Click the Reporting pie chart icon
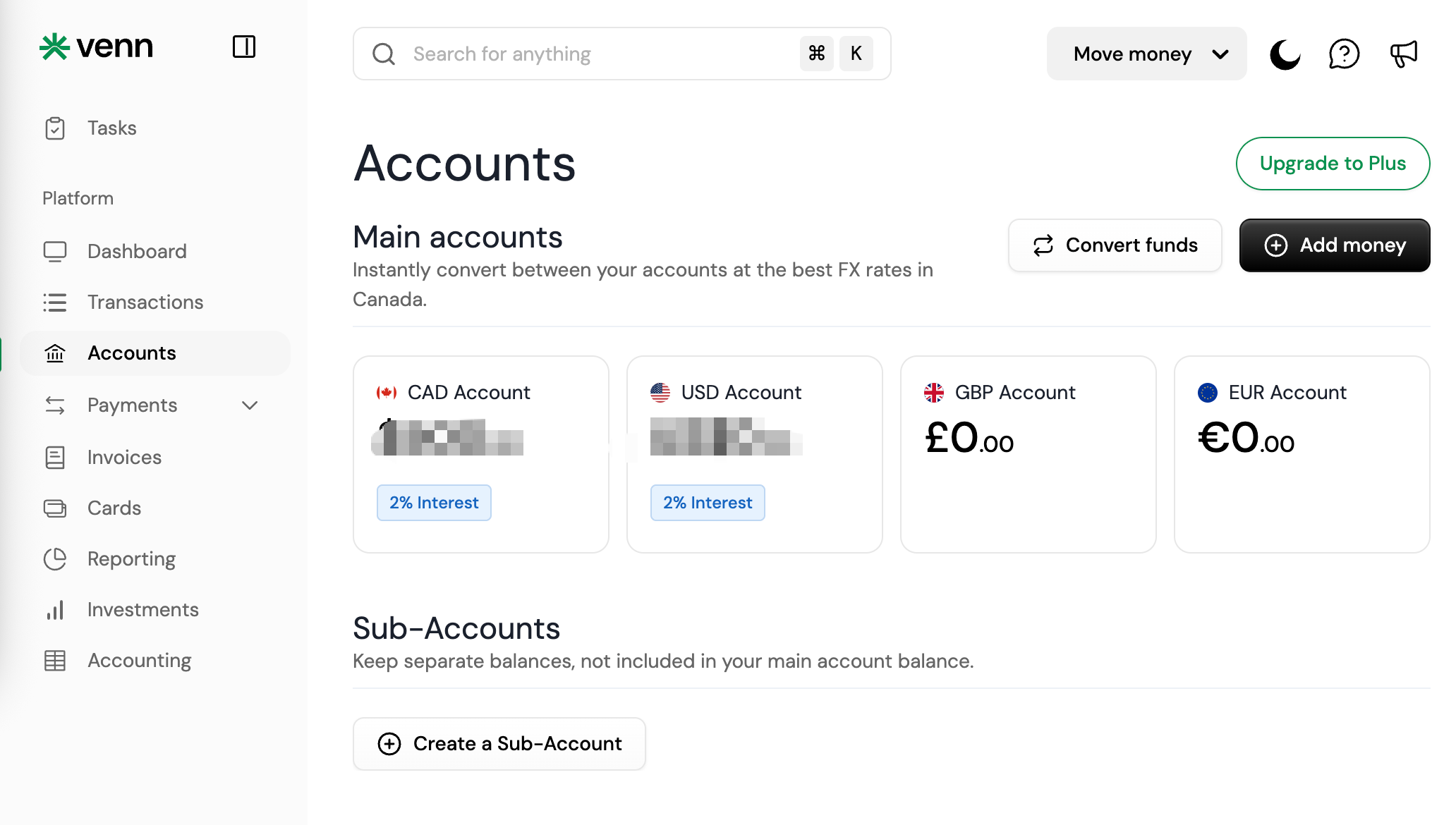This screenshot has height=825, width=1456. click(55, 559)
